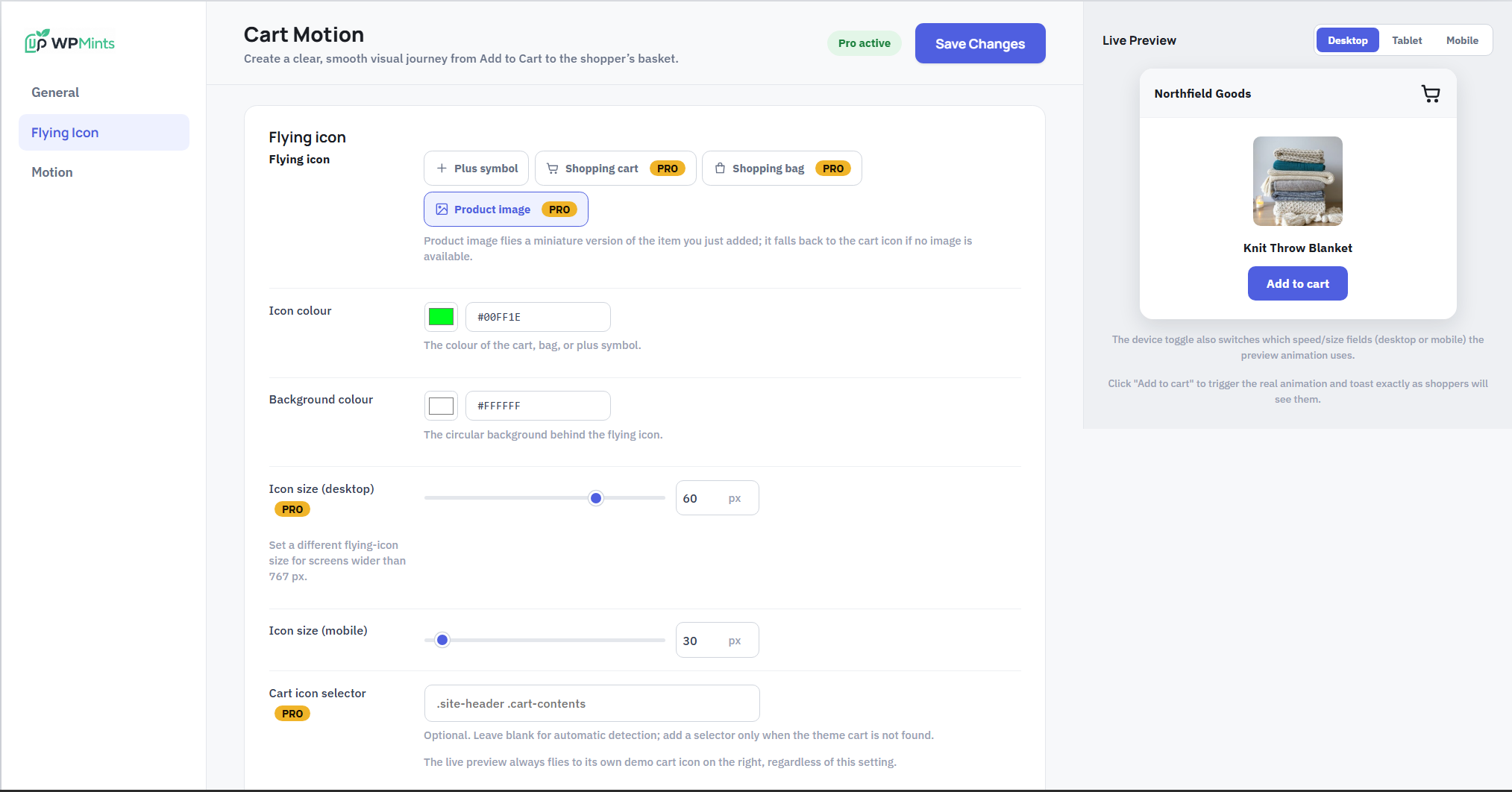Image resolution: width=1512 pixels, height=792 pixels.
Task: Switch live preview to Desktop
Action: [x=1347, y=40]
